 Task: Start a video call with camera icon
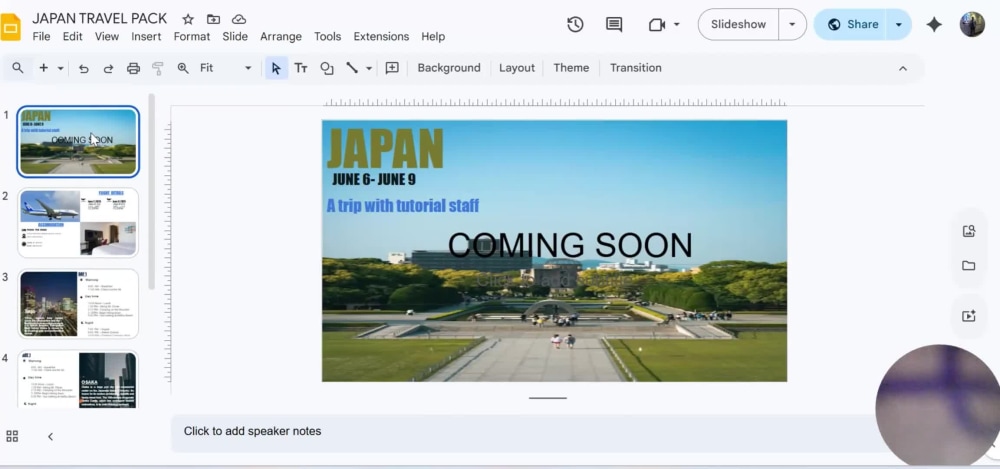(657, 24)
